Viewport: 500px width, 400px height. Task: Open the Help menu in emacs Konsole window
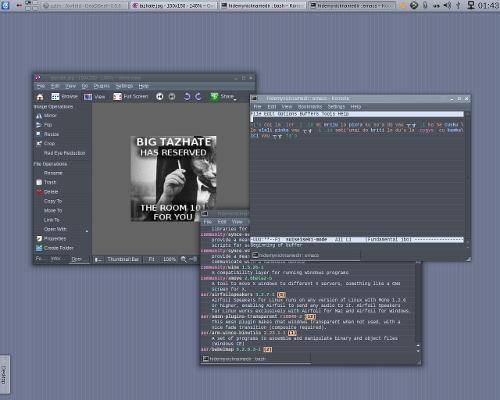(356, 107)
